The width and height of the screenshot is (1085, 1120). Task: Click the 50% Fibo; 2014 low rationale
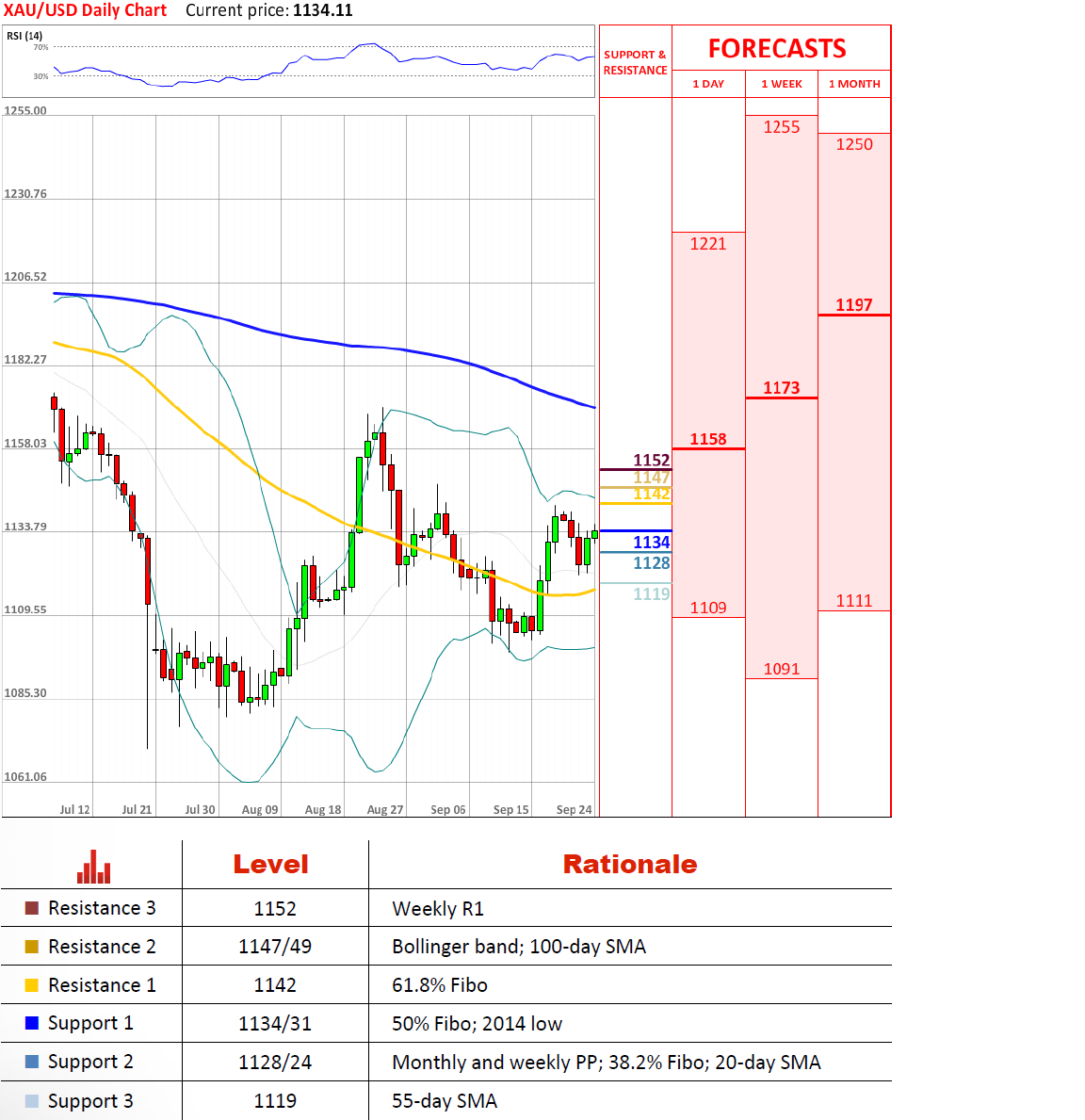click(478, 1024)
